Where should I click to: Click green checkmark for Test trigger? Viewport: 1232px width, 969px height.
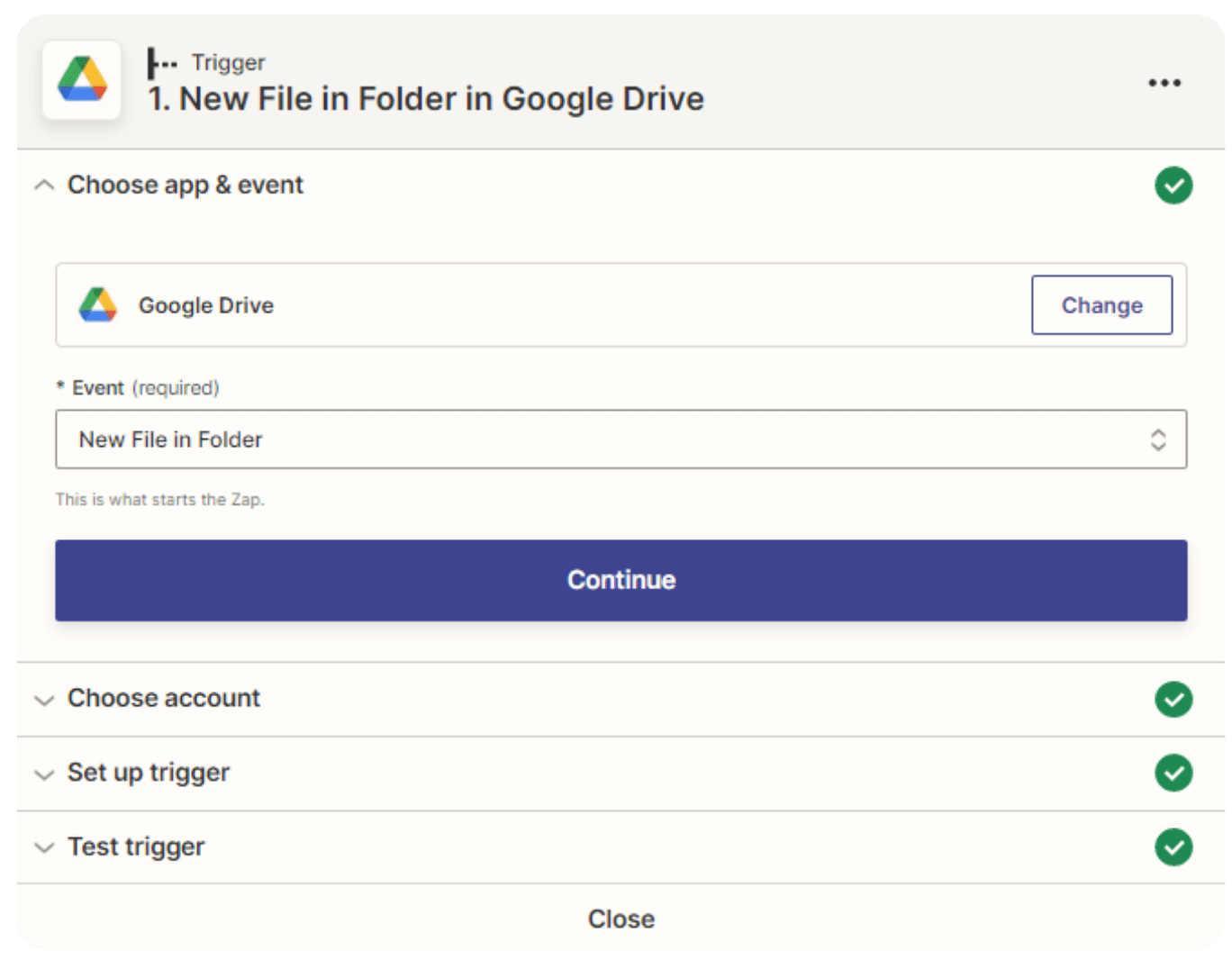pos(1173,847)
